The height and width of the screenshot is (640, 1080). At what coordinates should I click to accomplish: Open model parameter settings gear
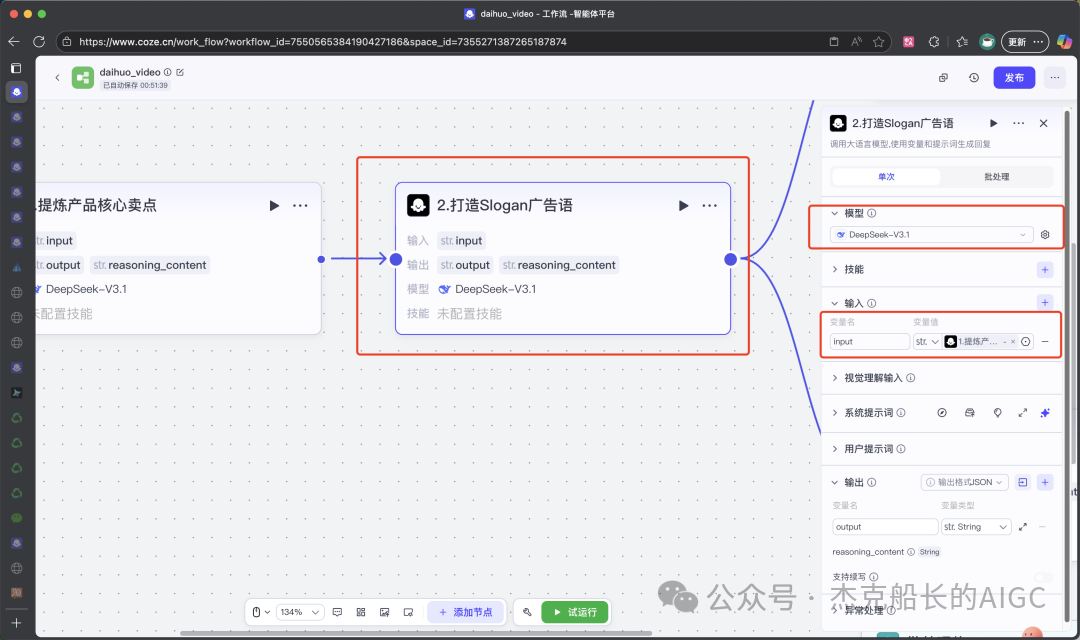coord(1045,235)
